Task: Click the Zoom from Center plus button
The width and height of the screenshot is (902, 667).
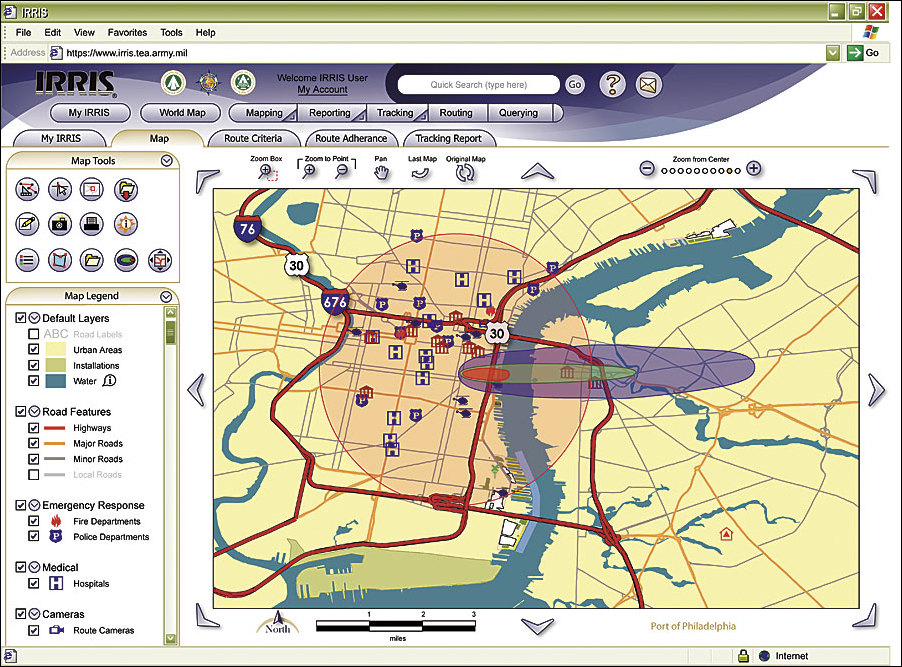Action: pyautogui.click(x=754, y=169)
